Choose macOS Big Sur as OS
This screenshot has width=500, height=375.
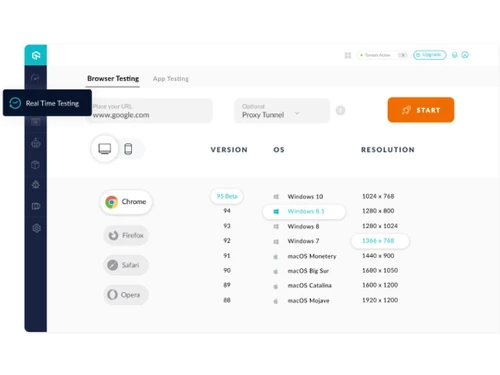click(308, 271)
